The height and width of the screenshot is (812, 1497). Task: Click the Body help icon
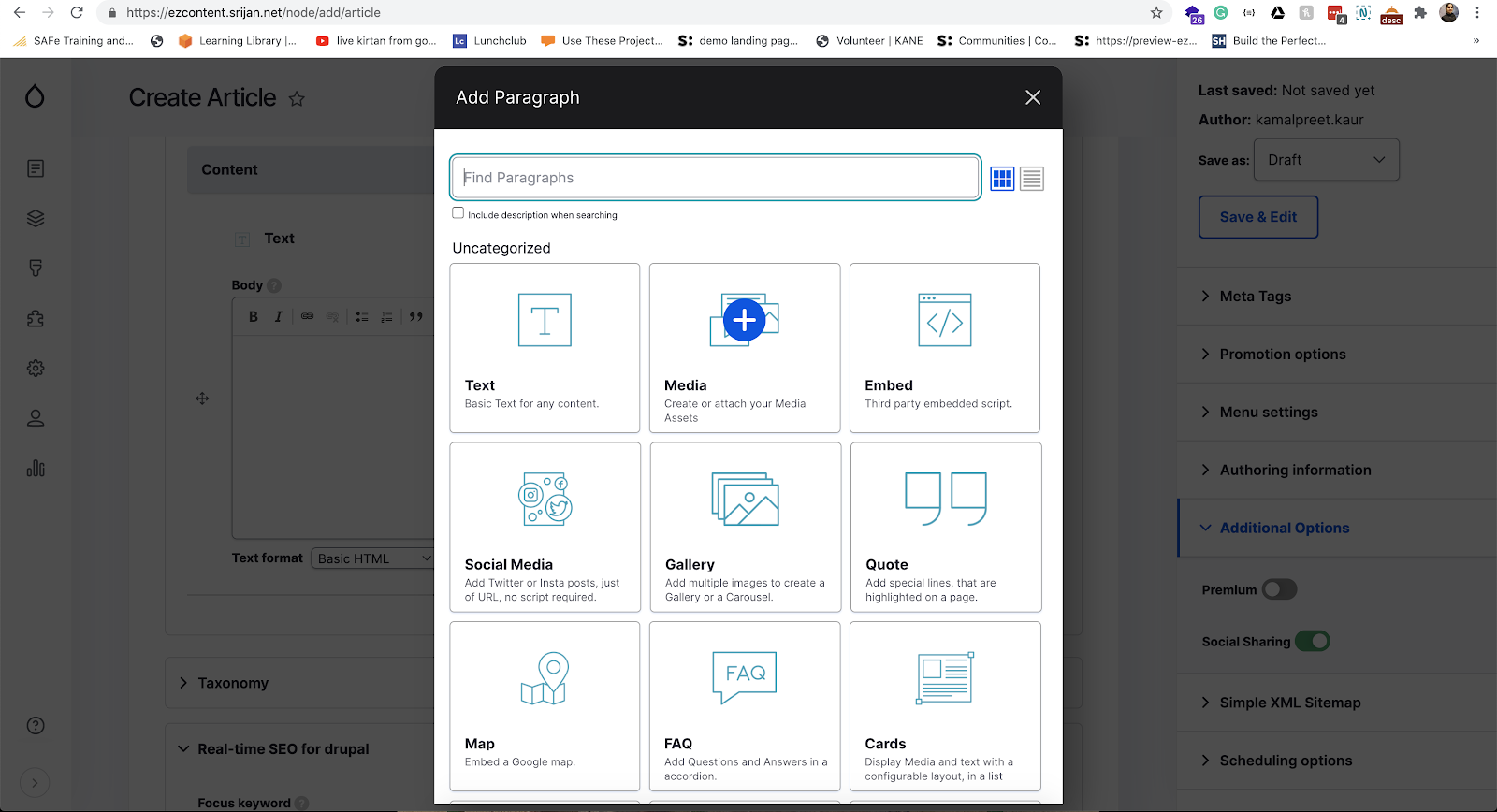tap(274, 285)
